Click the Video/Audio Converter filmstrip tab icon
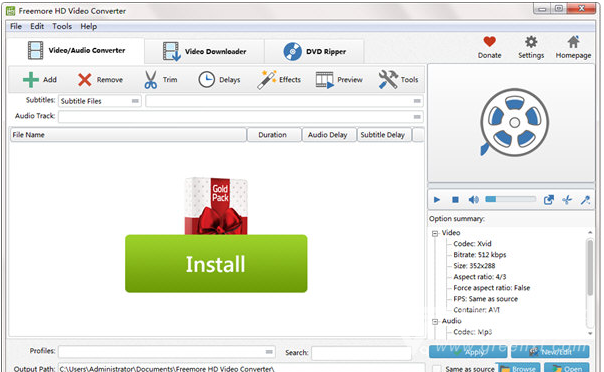The height and width of the screenshot is (372, 604). 35,50
